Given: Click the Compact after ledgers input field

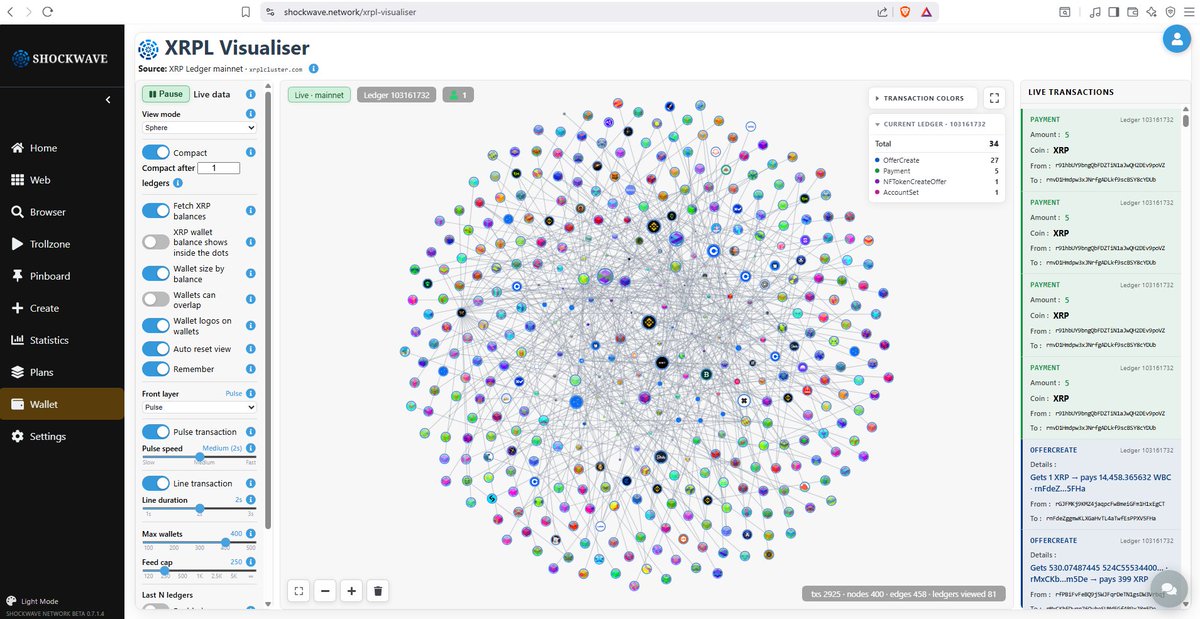Looking at the screenshot, I should 219,168.
